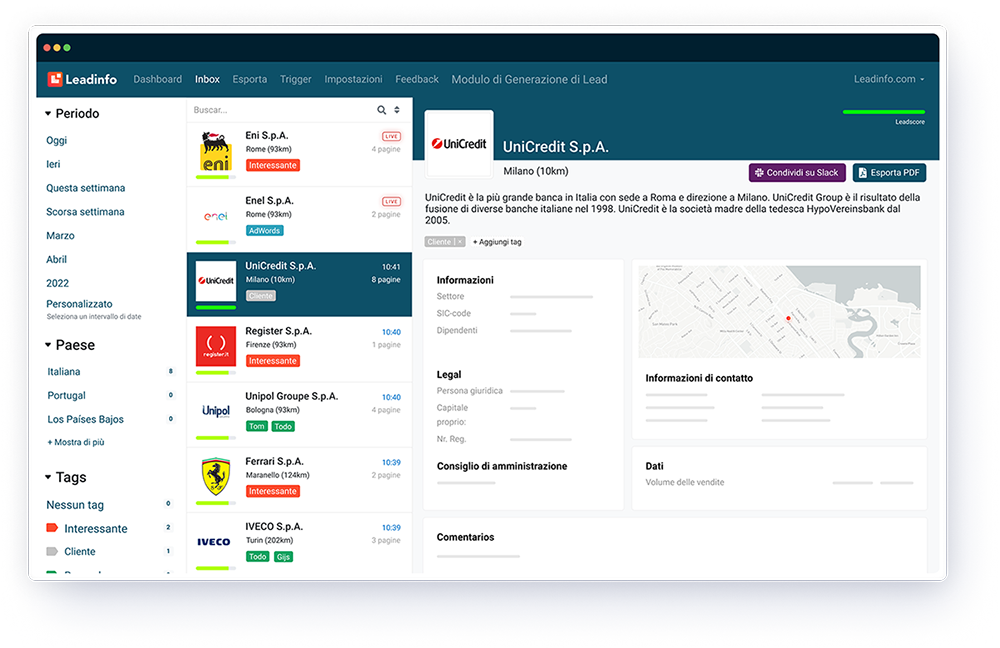Click the search magnifier icon

(x=381, y=110)
